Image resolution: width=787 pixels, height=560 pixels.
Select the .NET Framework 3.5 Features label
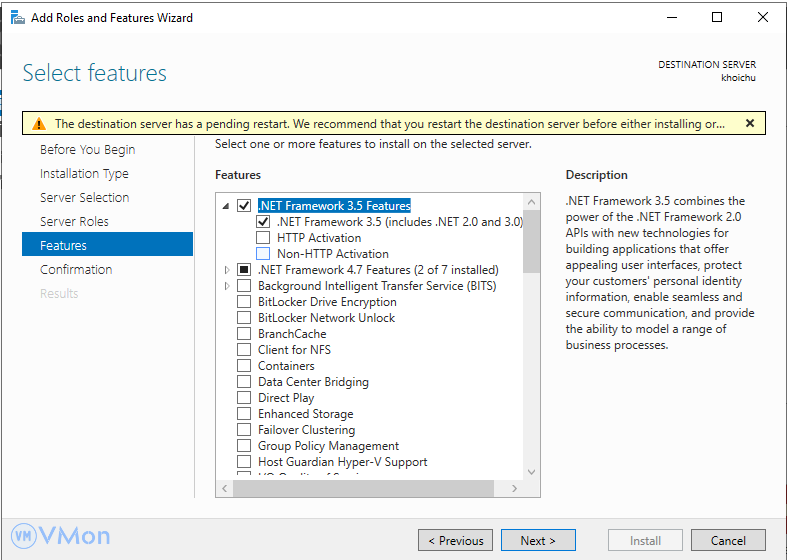[334, 205]
